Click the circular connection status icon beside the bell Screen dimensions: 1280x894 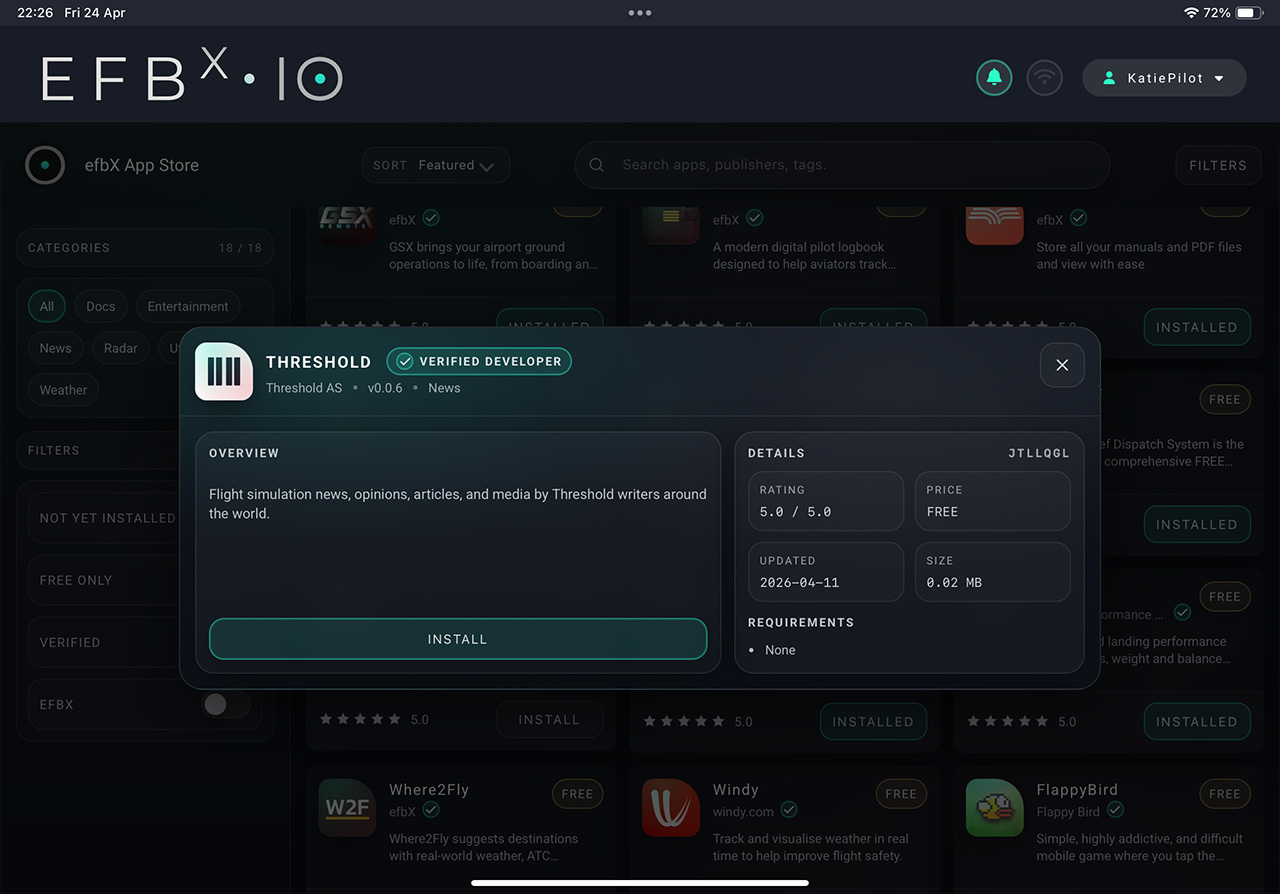(1044, 78)
